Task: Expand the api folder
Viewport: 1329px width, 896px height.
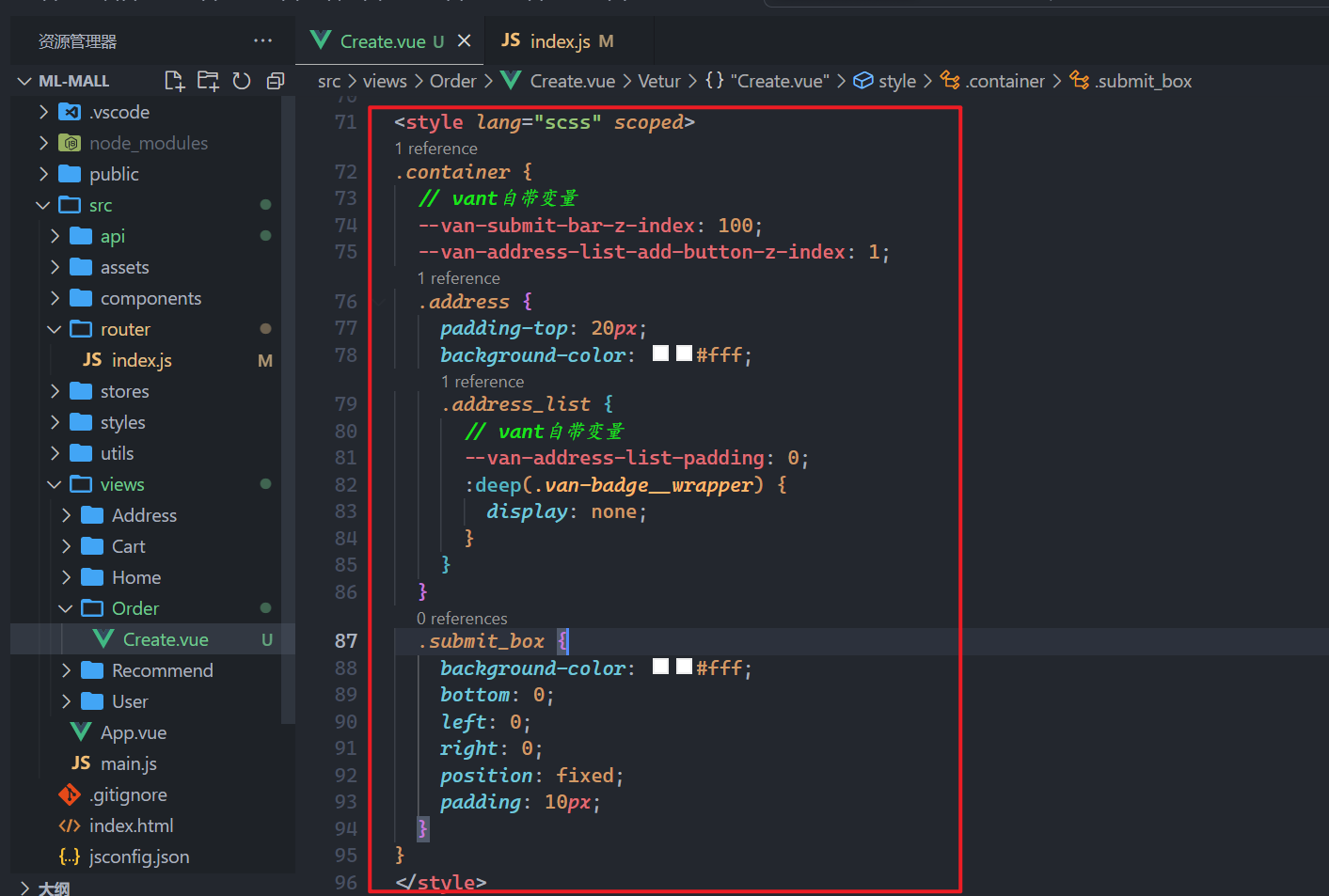Action: tap(55, 236)
